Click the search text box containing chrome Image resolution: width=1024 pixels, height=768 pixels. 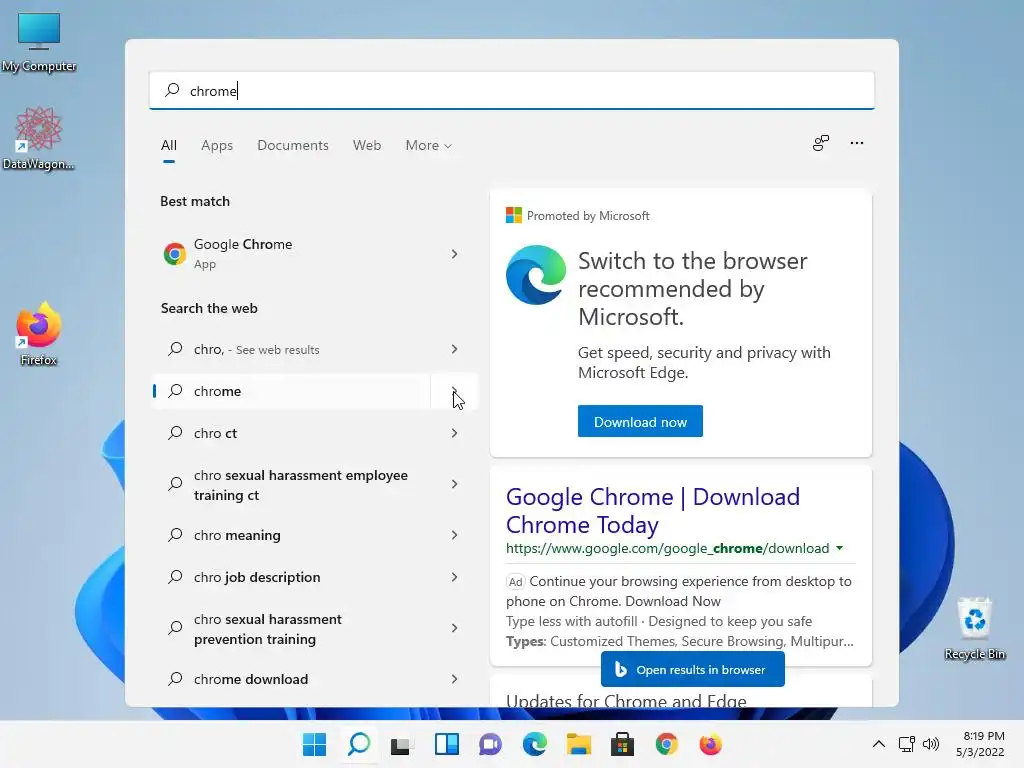pos(511,90)
